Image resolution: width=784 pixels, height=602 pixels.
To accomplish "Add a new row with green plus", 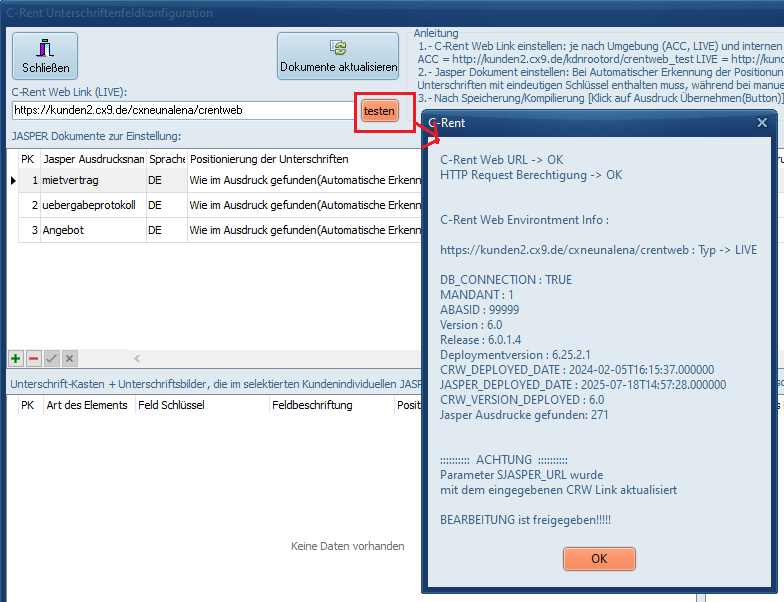I will pyautogui.click(x=16, y=358).
